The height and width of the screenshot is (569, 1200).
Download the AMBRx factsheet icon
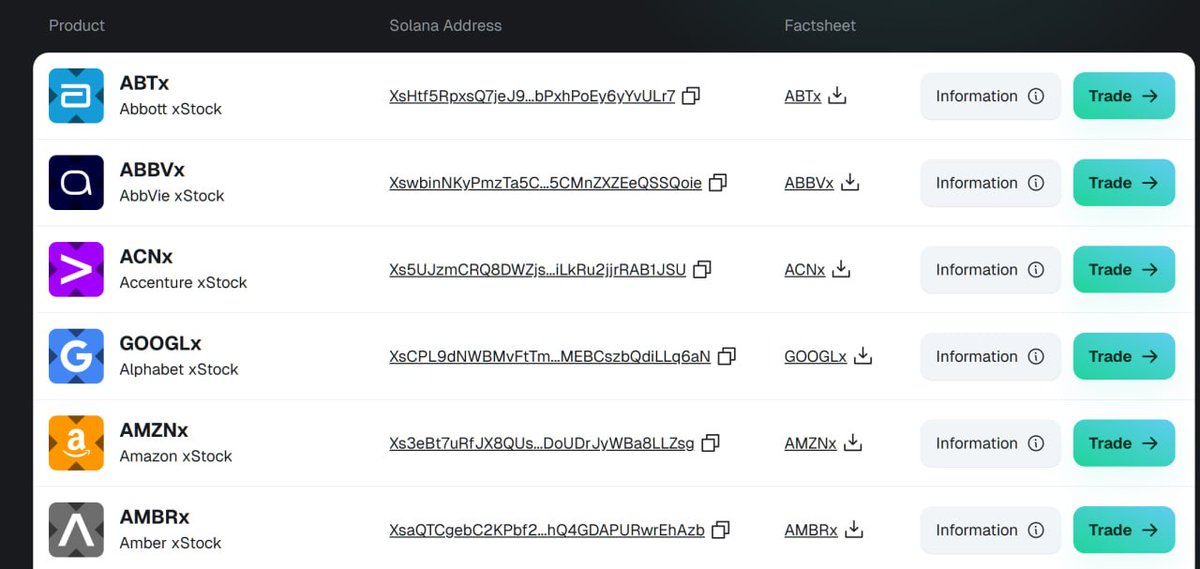854,530
